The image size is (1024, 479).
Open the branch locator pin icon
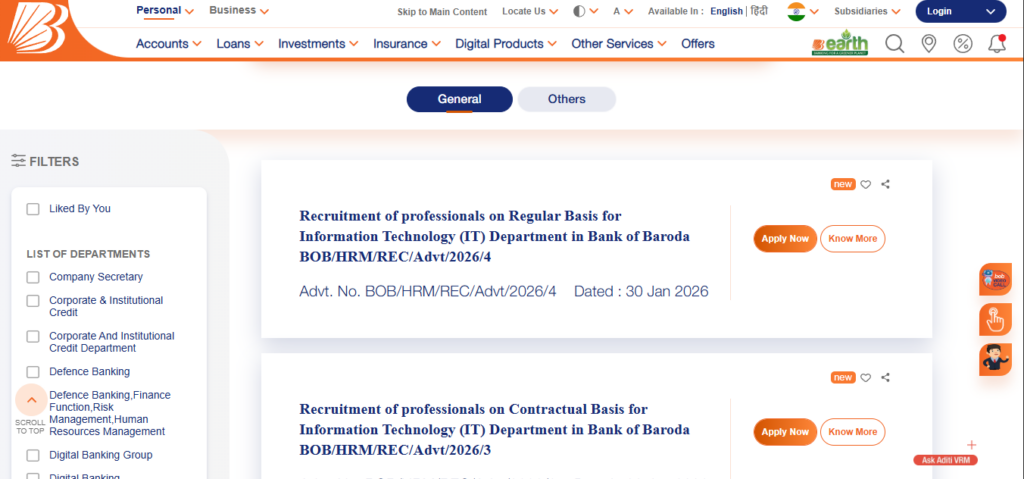point(929,43)
